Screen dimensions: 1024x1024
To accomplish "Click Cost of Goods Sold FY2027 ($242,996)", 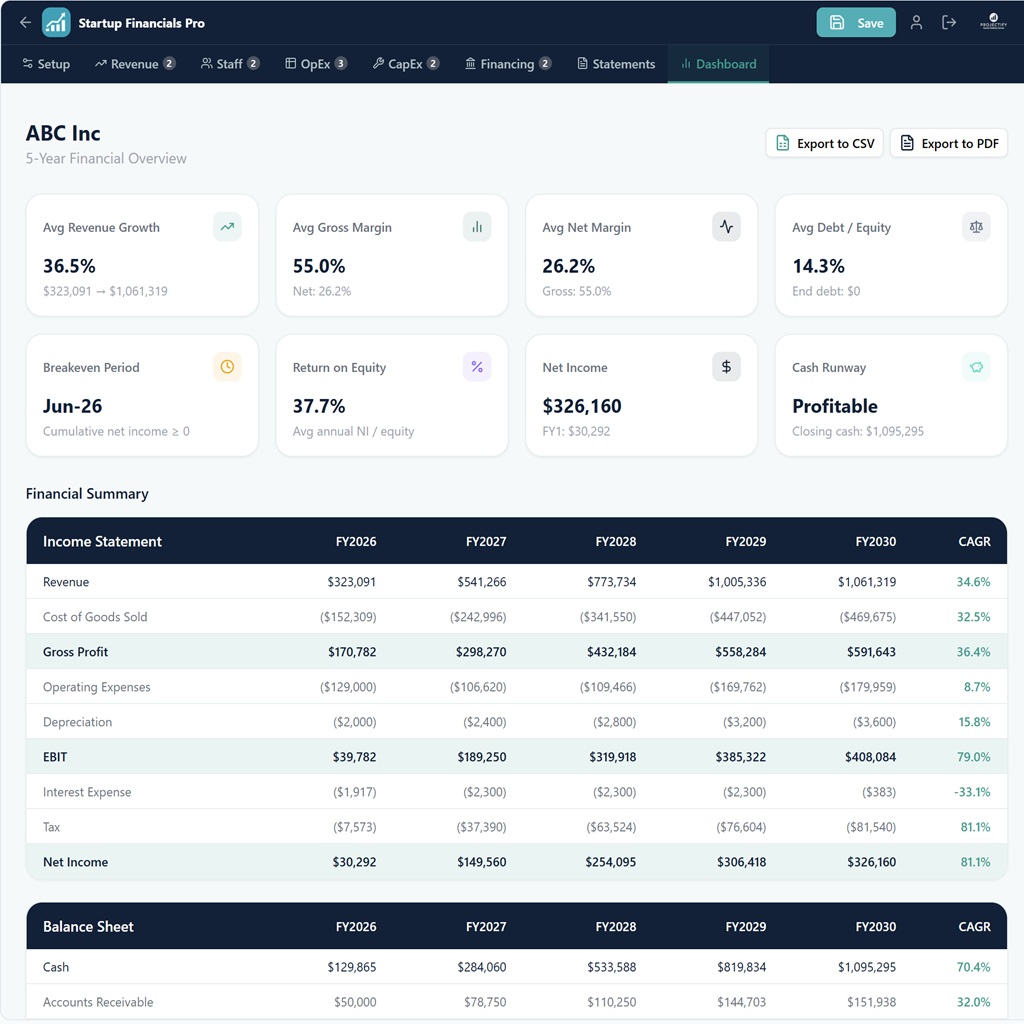I will click(478, 617).
